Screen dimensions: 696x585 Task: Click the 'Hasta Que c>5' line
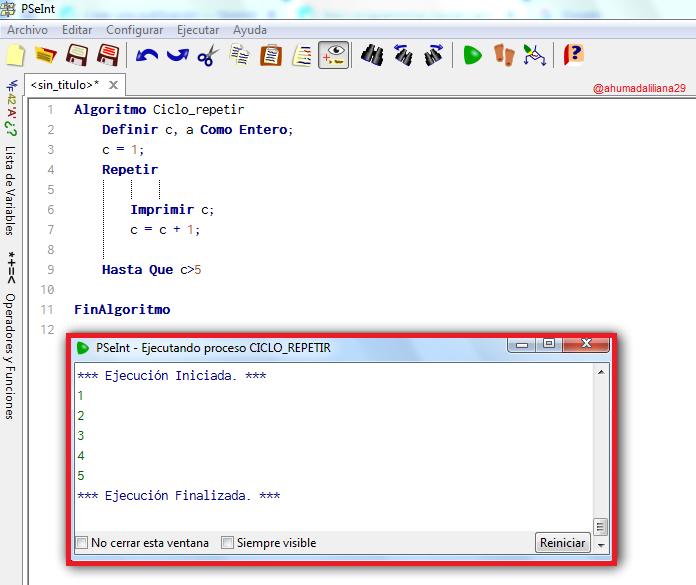tap(151, 269)
